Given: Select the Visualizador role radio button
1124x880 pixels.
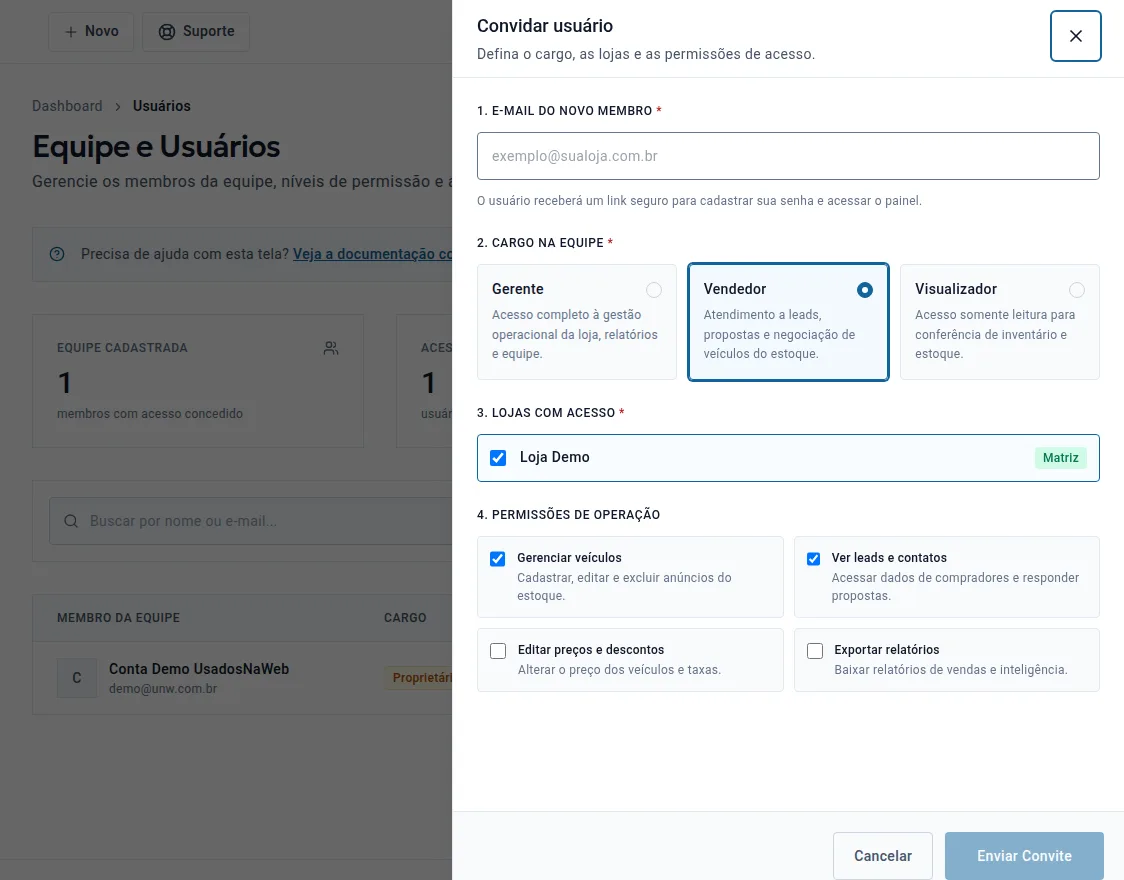Looking at the screenshot, I should (x=1077, y=290).
